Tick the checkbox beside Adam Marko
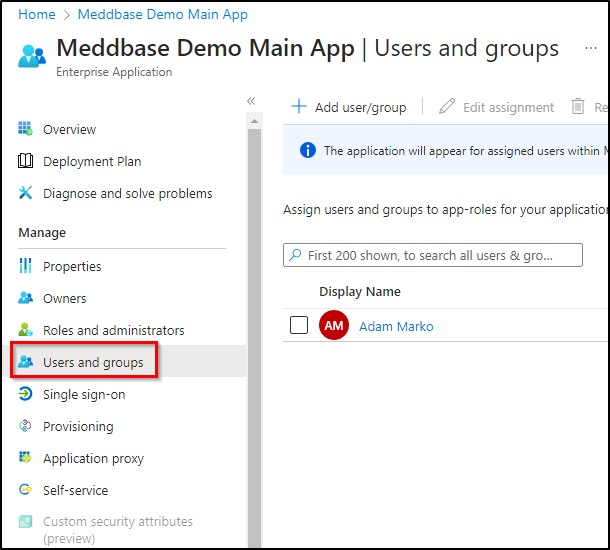The image size is (610, 550). [299, 325]
